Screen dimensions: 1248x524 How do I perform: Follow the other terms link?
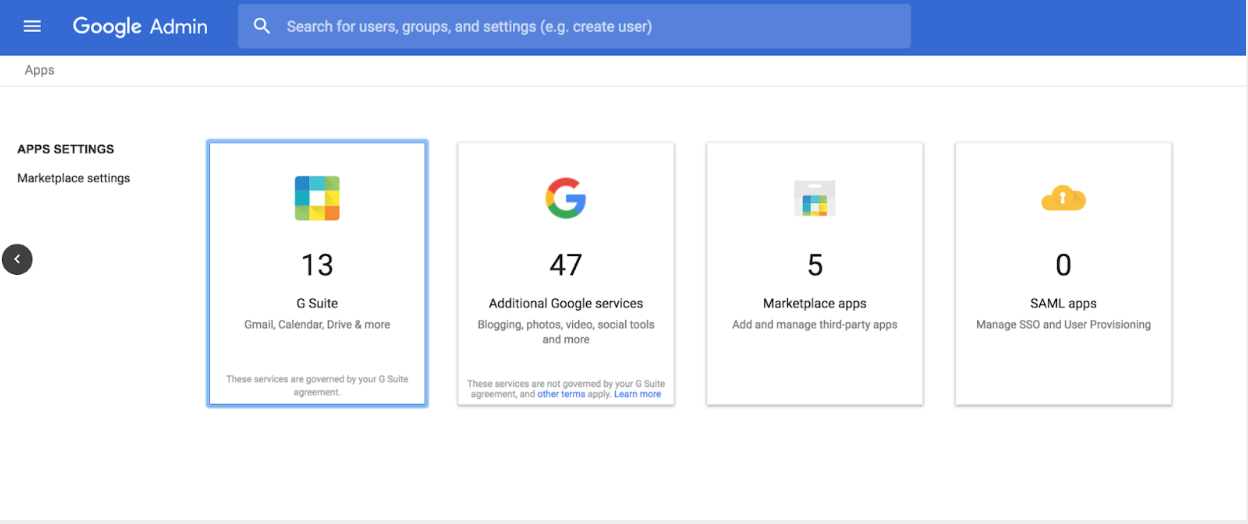pos(561,394)
